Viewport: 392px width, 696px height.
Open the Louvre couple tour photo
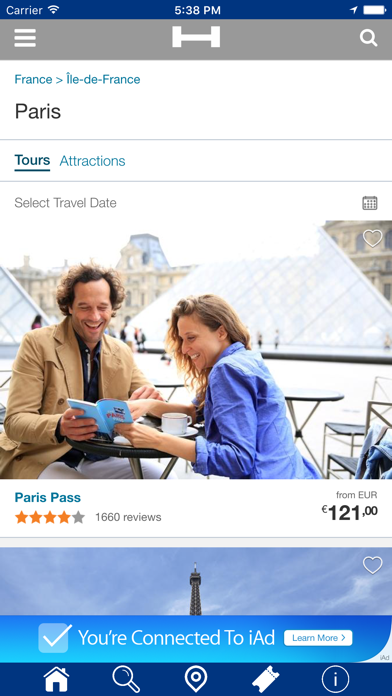[196, 349]
